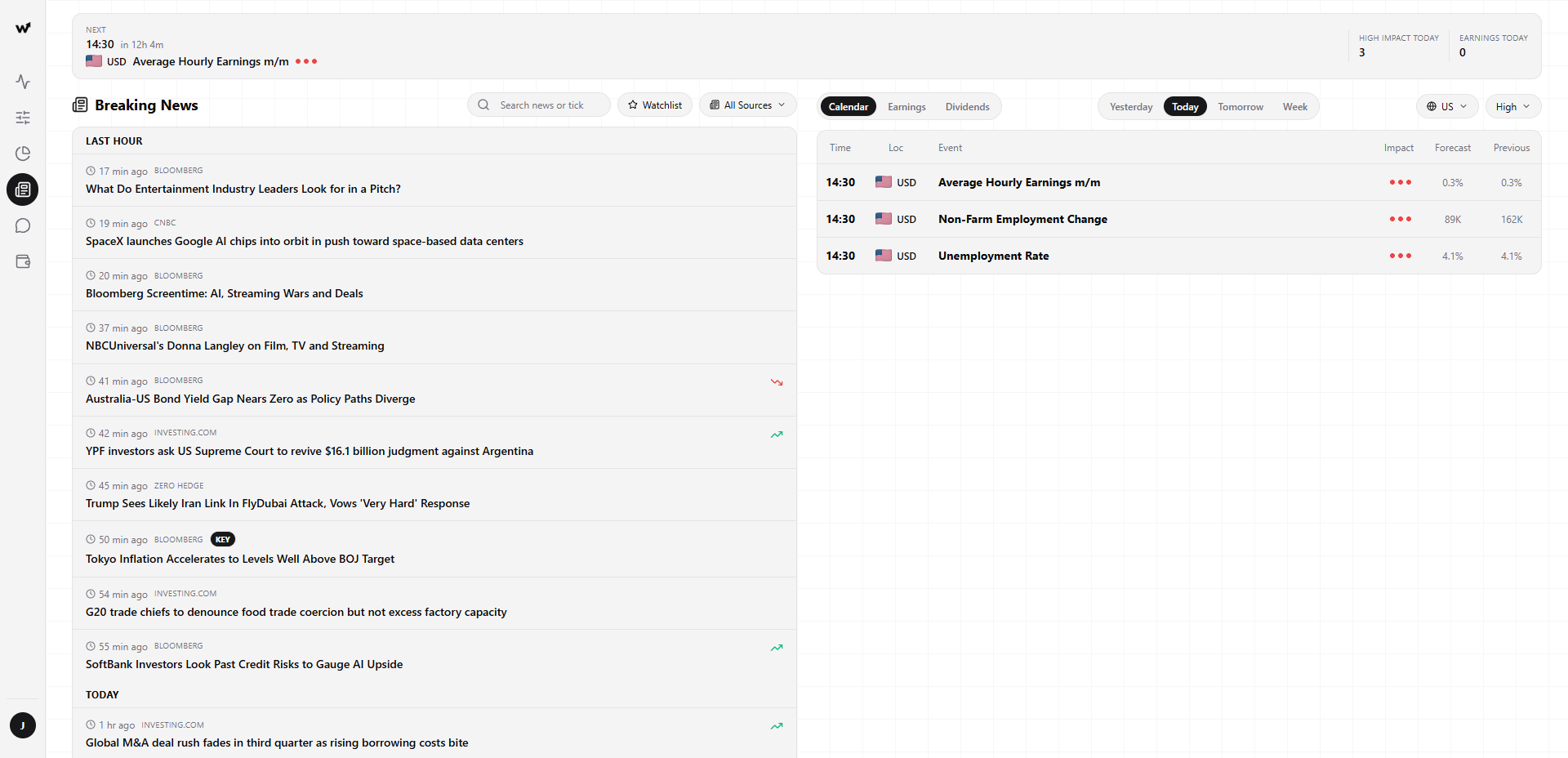Open the All Sources dropdown
This screenshot has height=758, width=1568.
(748, 105)
